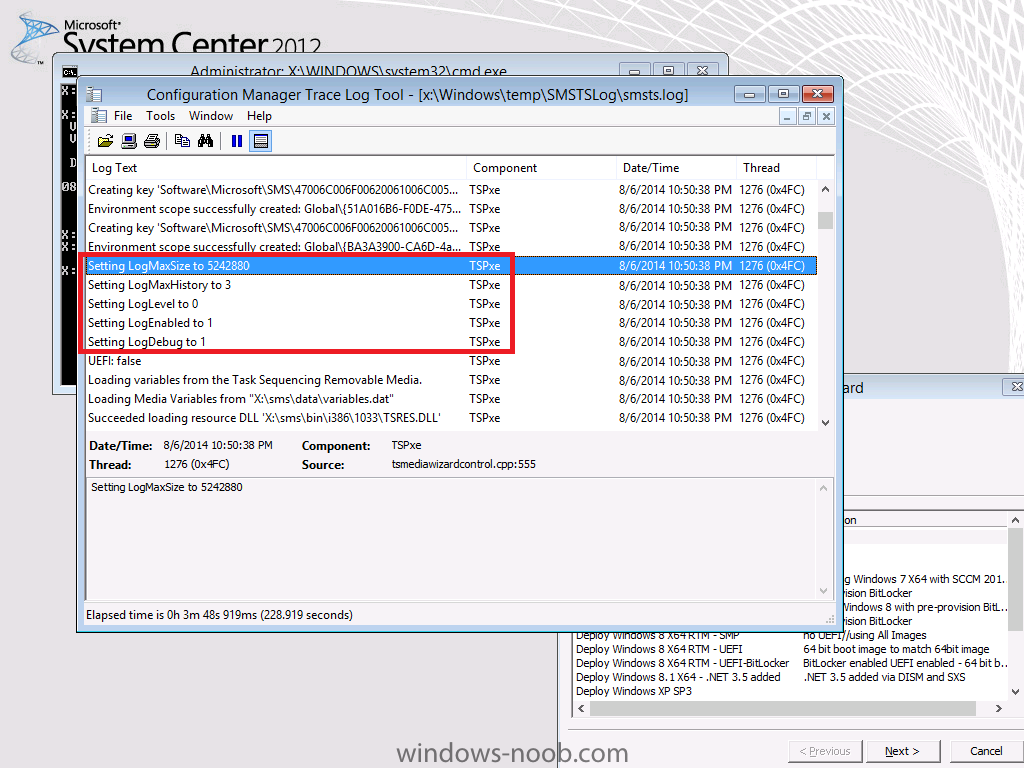Close the Configuration Manager Trace Log Tool window

tap(817, 95)
